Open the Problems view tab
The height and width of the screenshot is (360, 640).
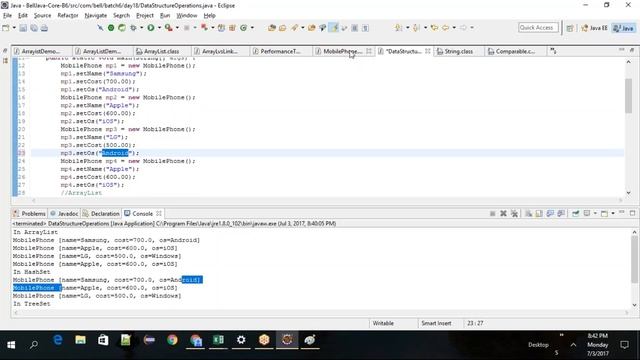pos(29,213)
